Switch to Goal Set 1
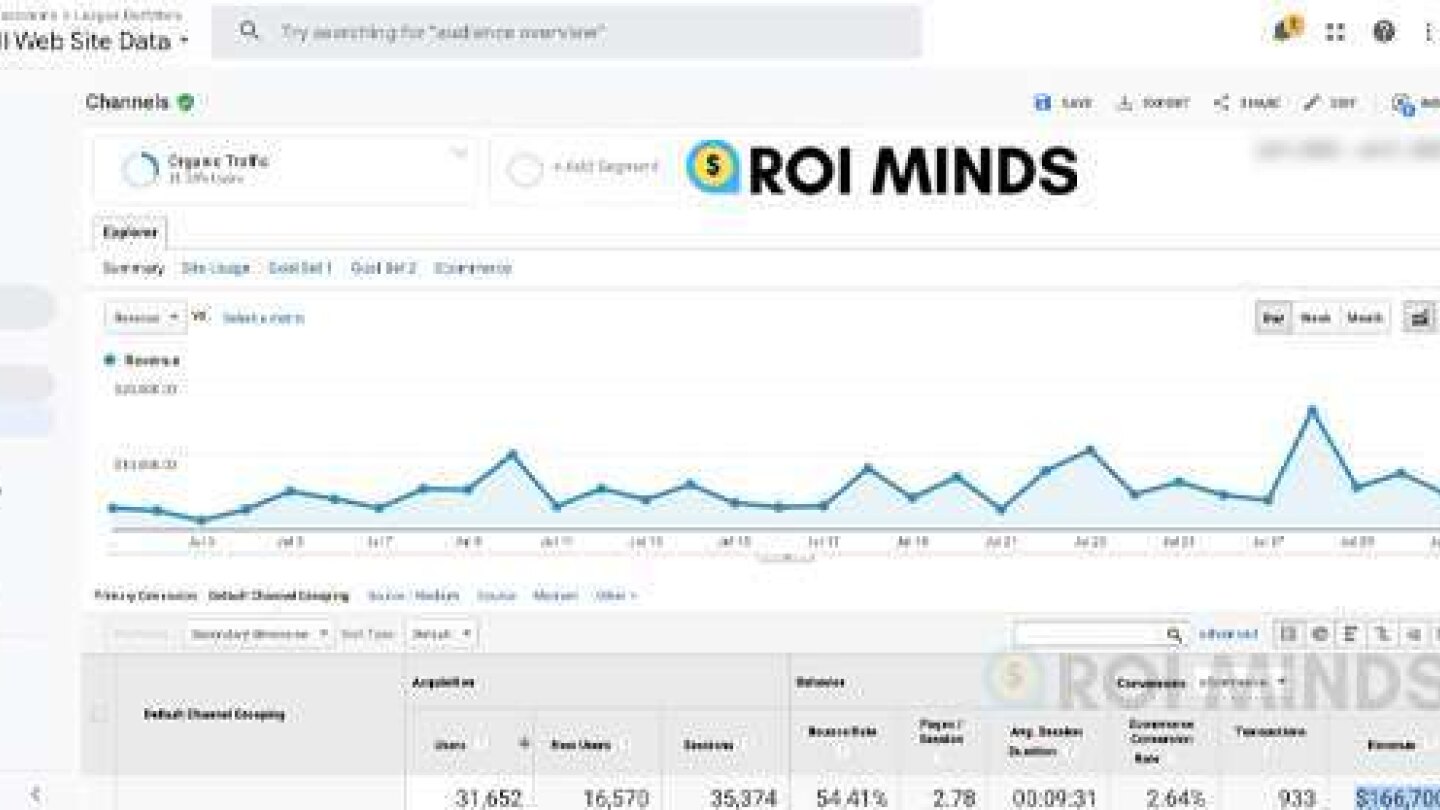The height and width of the screenshot is (810, 1440). pyautogui.click(x=300, y=268)
